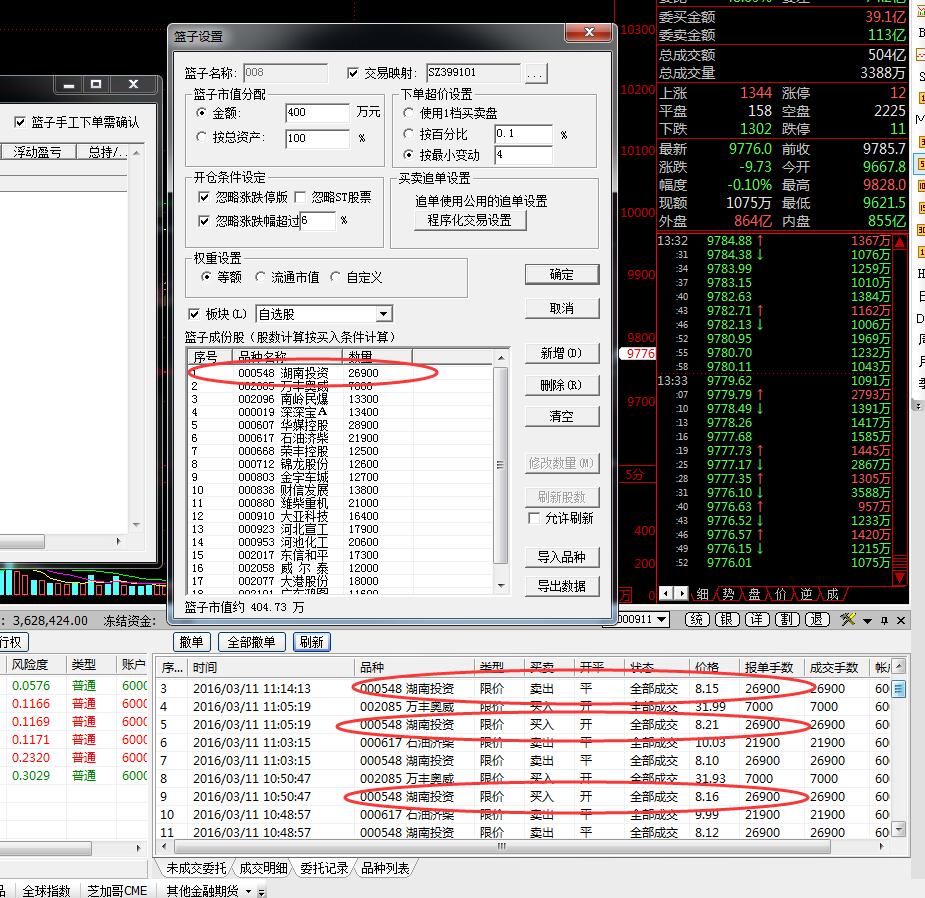Open the tools settings wrench icon
Image resolution: width=925 pixels, height=898 pixels.
[848, 620]
